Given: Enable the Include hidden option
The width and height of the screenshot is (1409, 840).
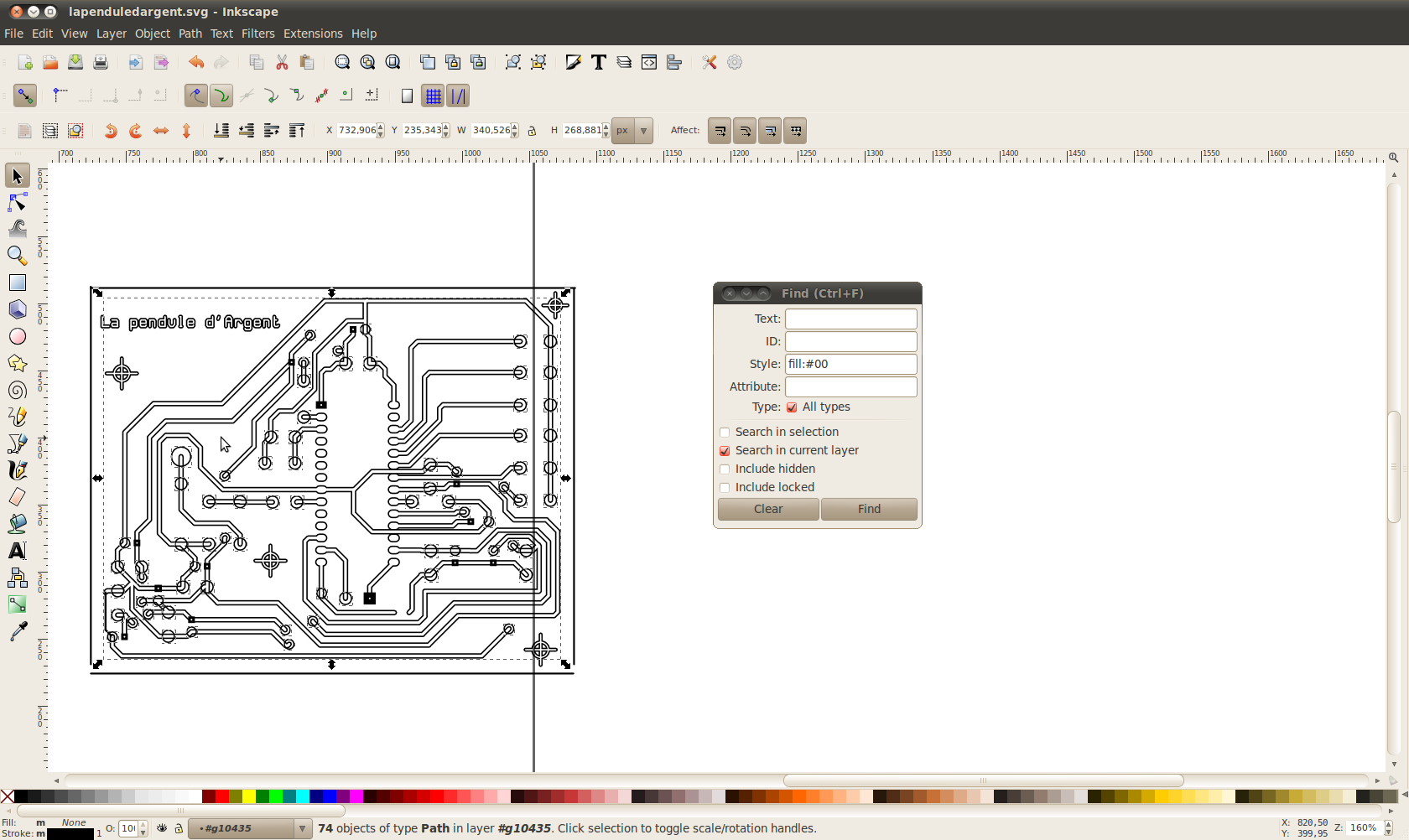Looking at the screenshot, I should (x=725, y=469).
